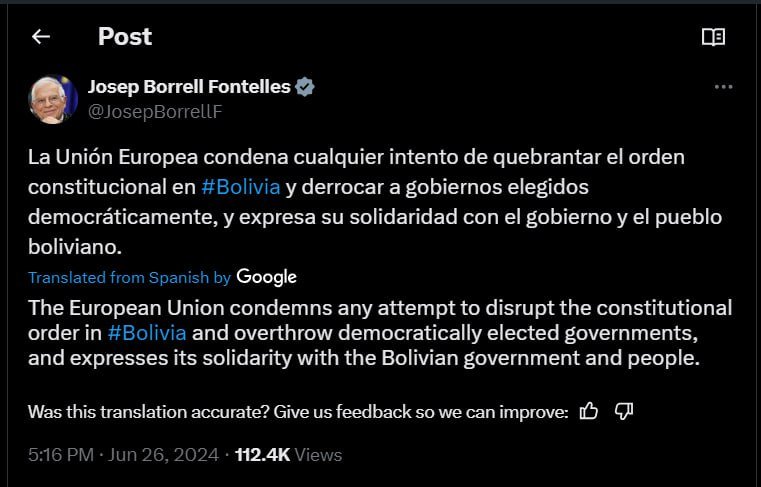
Task: Click the "Translated from Spanish by" label
Action: click(129, 277)
